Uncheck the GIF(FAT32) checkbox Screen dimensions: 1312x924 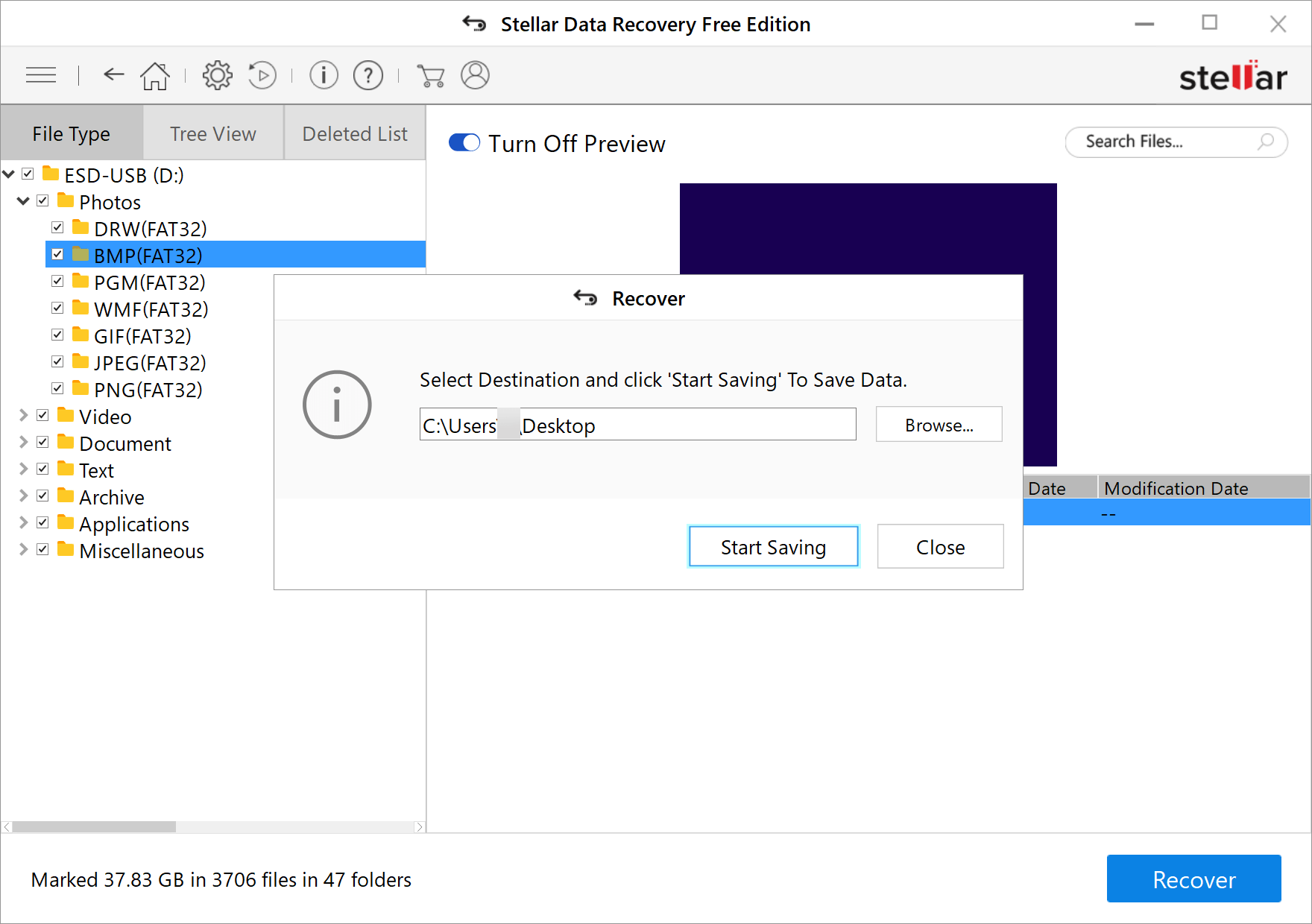[57, 335]
